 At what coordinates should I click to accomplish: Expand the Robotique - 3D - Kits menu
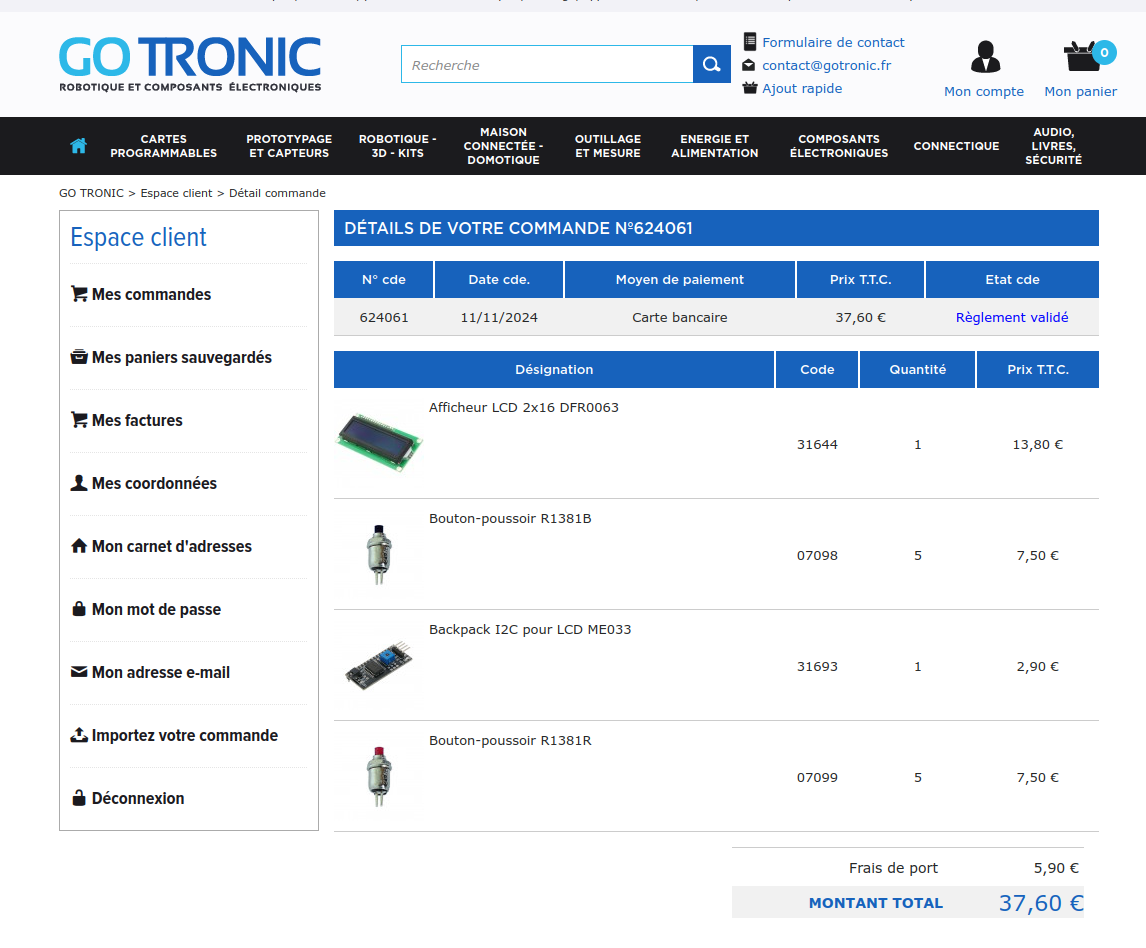pos(397,146)
